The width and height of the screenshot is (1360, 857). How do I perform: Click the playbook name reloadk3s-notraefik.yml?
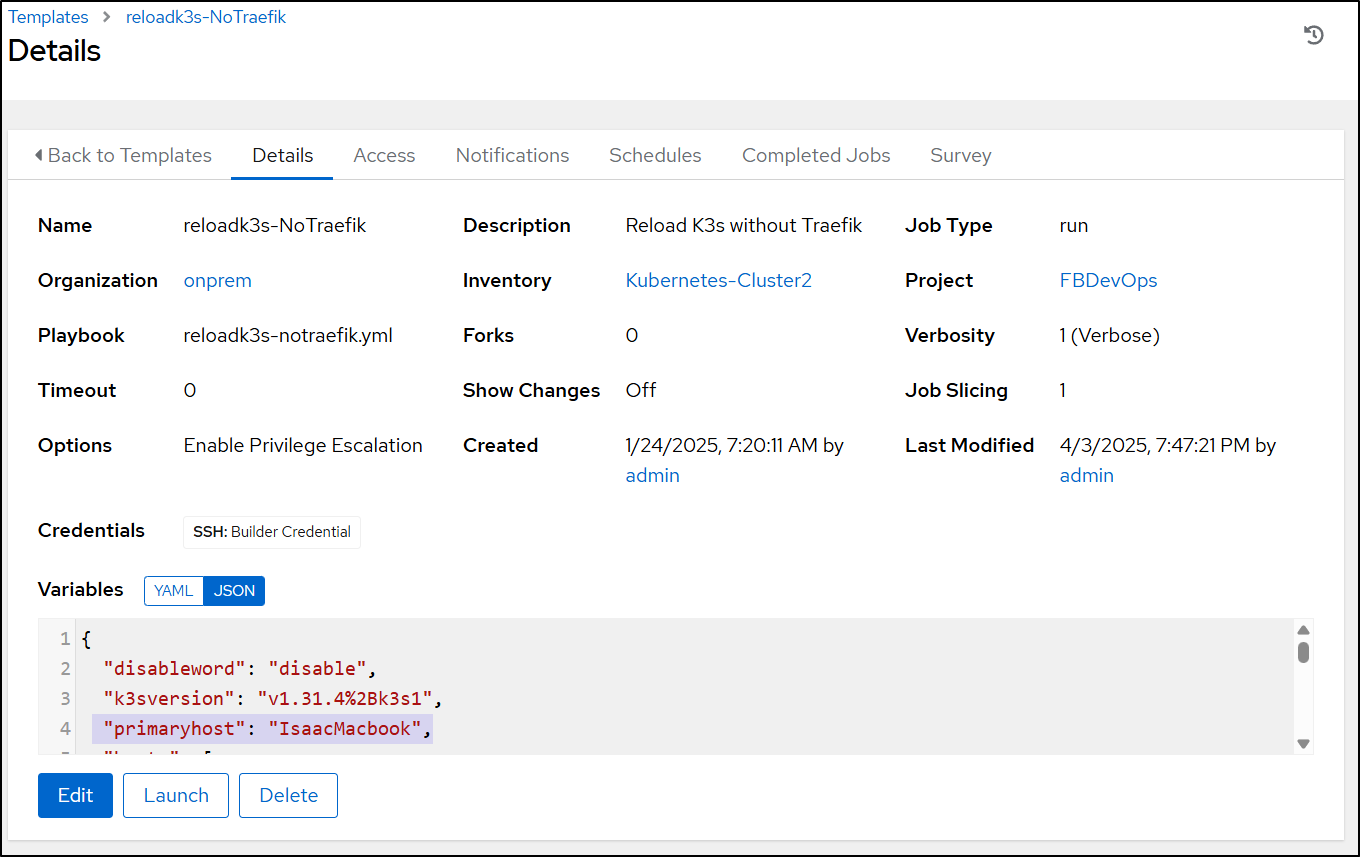click(x=288, y=335)
